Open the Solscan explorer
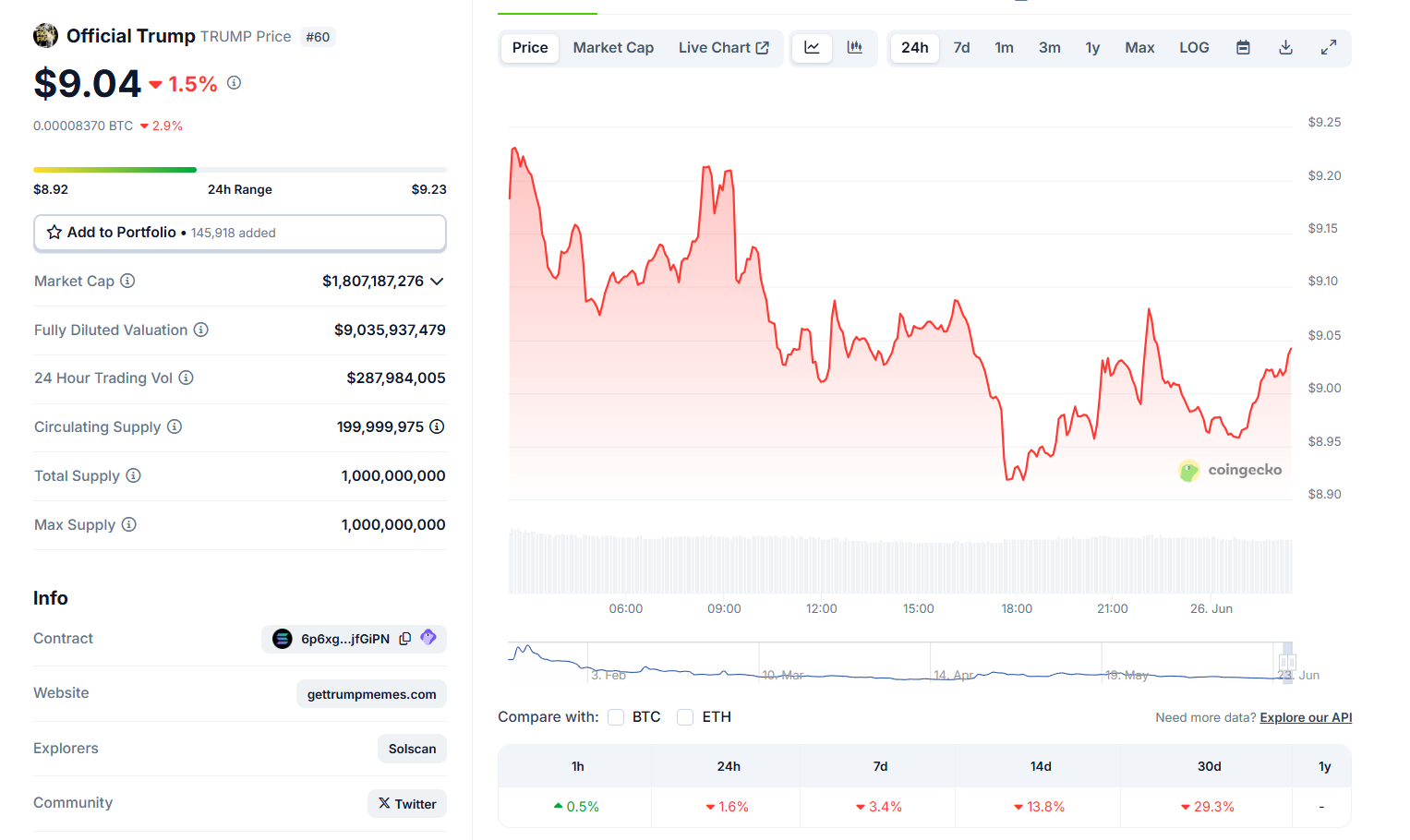This screenshot has width=1410, height=840. tap(412, 749)
